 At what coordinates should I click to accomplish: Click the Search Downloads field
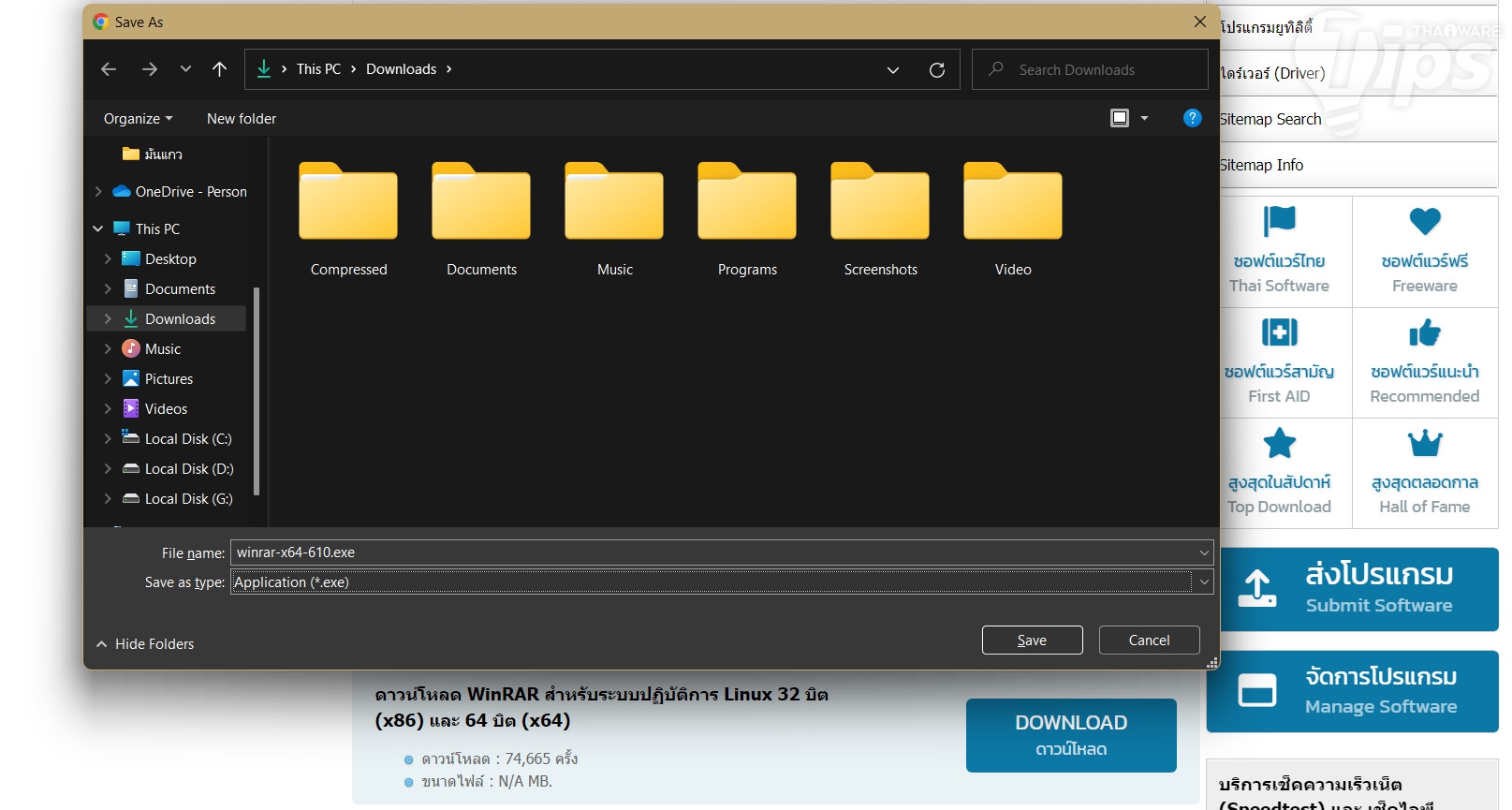[1090, 69]
